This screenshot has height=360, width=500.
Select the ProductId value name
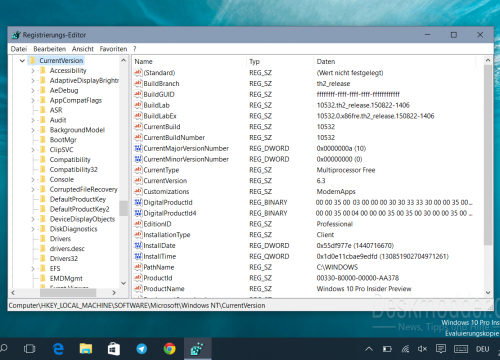(158, 278)
